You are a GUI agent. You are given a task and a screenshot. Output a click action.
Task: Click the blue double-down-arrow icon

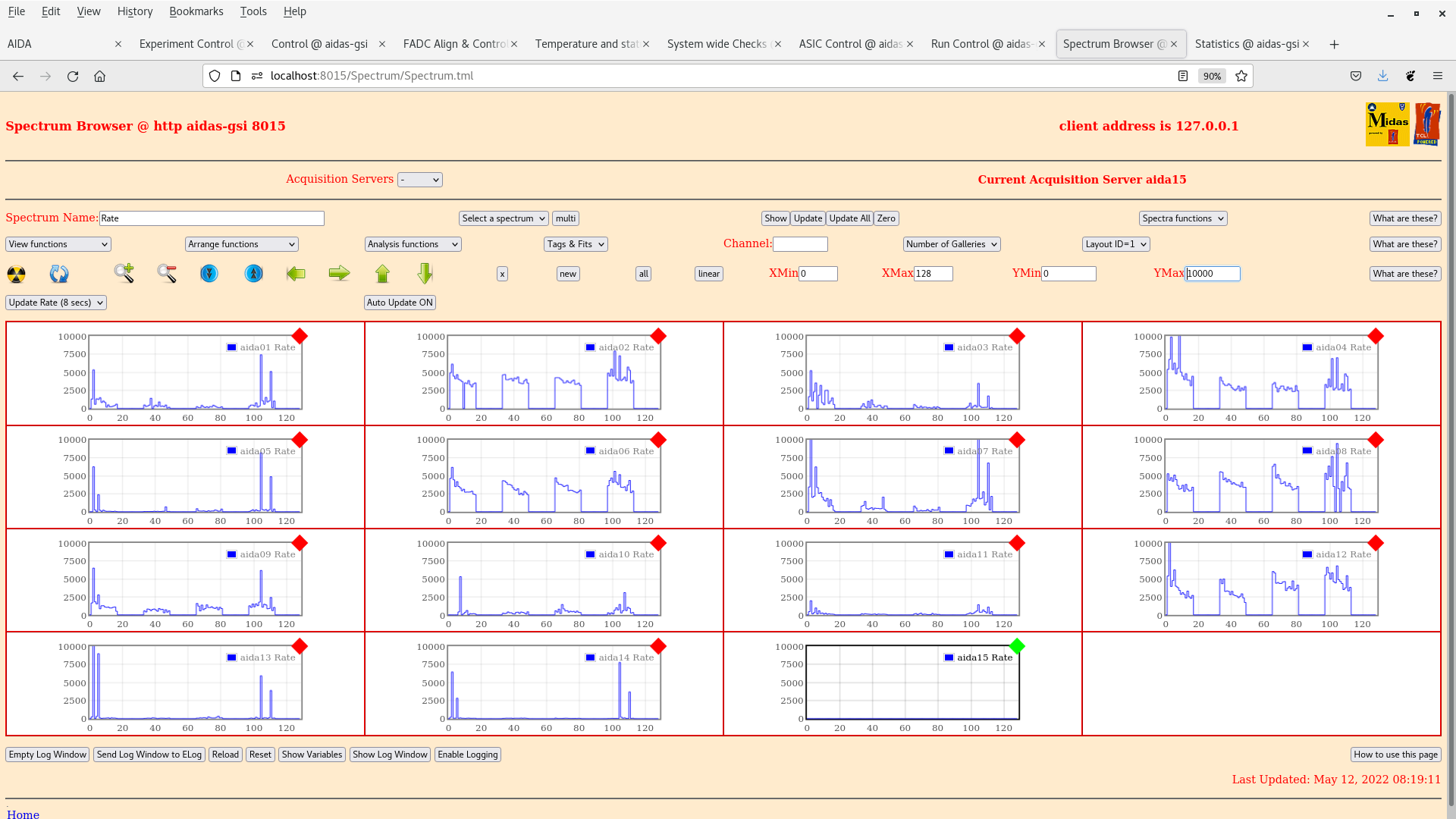(x=209, y=273)
